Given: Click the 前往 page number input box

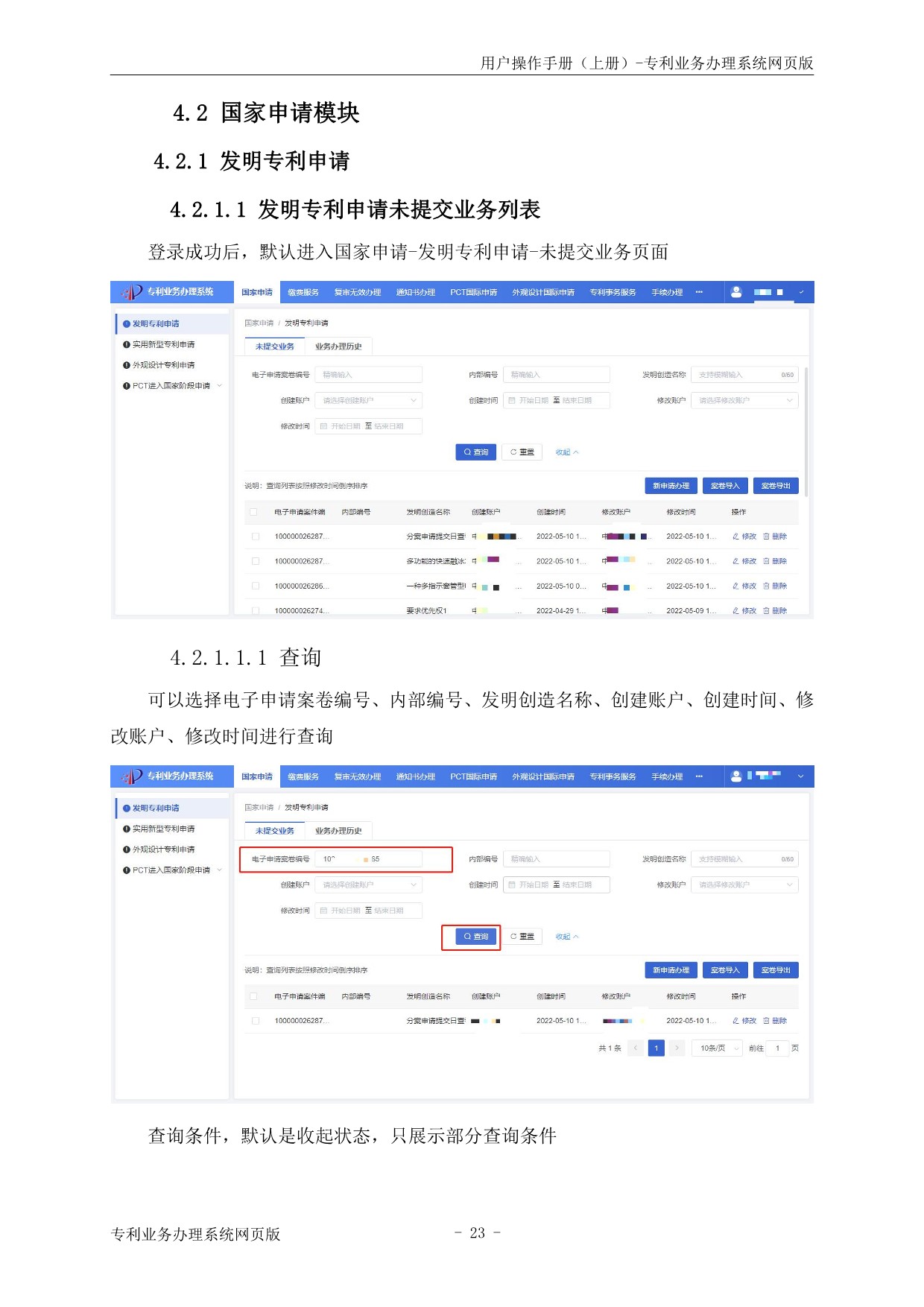Looking at the screenshot, I should (x=777, y=1048).
